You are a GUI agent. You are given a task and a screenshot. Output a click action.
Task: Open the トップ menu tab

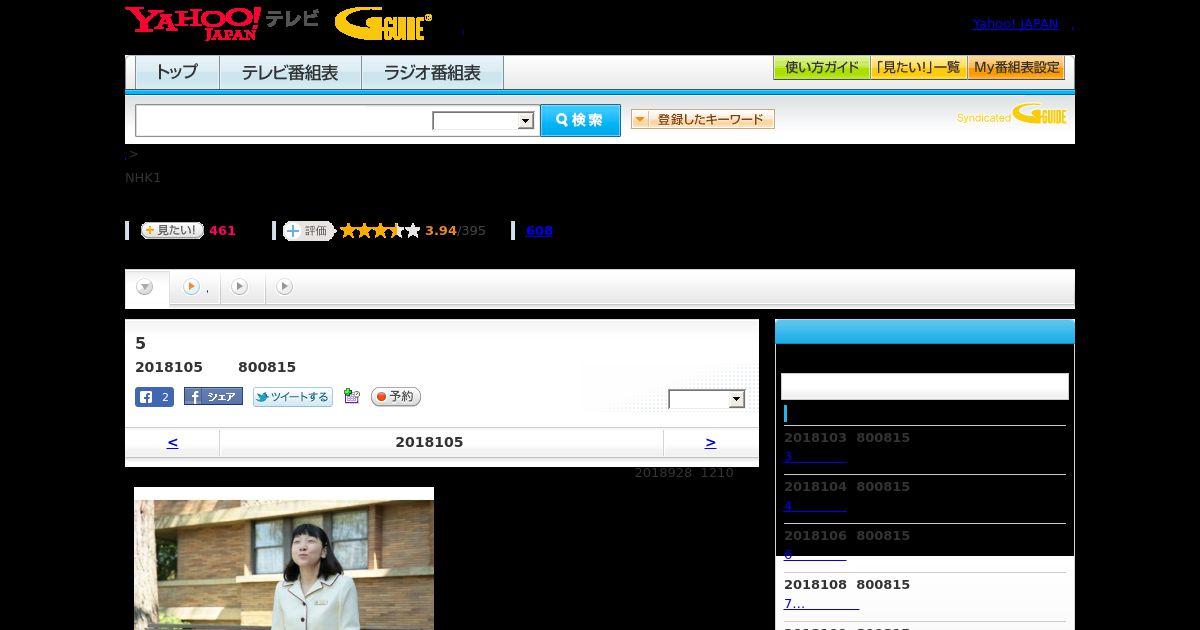click(177, 73)
